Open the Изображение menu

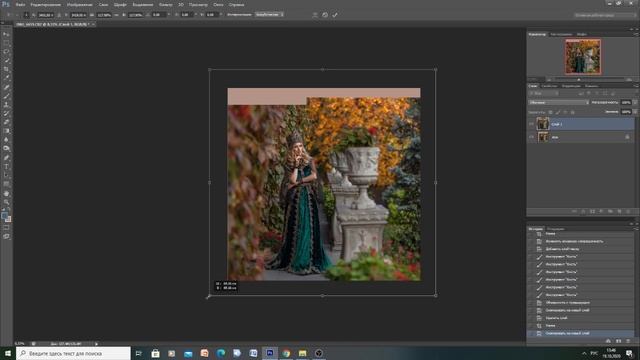(x=80, y=4)
